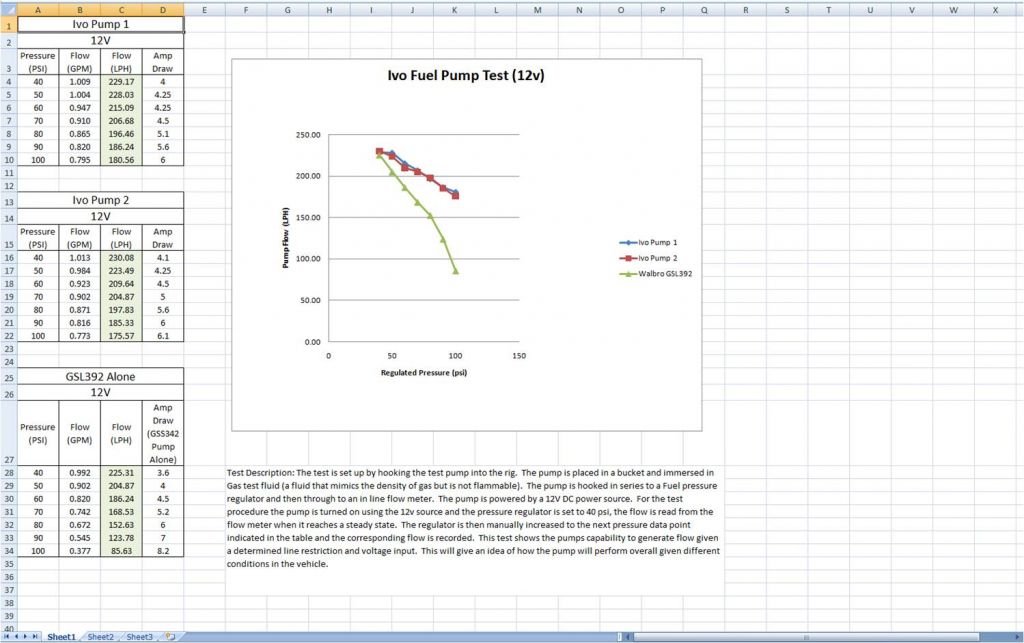Click the next sheet navigation arrow

pyautogui.click(x=26, y=636)
